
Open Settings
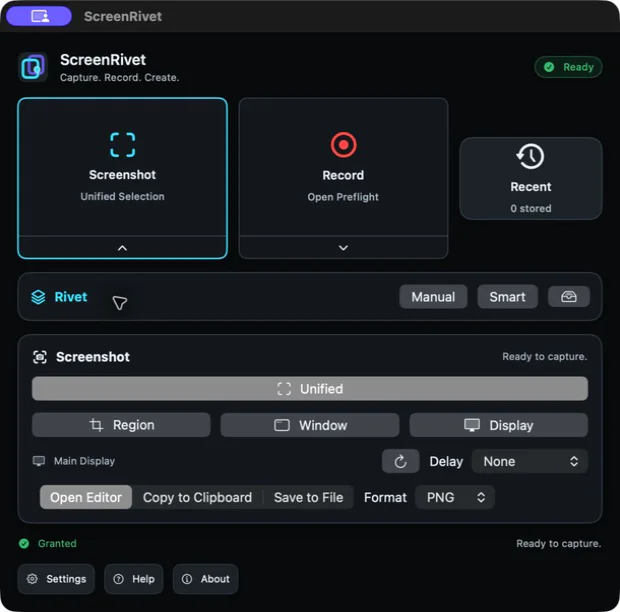(56, 579)
